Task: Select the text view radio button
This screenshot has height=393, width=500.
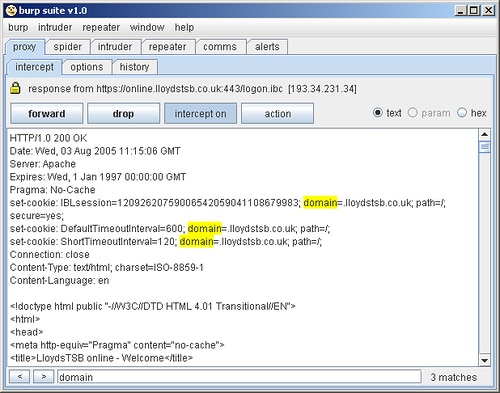Action: pos(377,113)
